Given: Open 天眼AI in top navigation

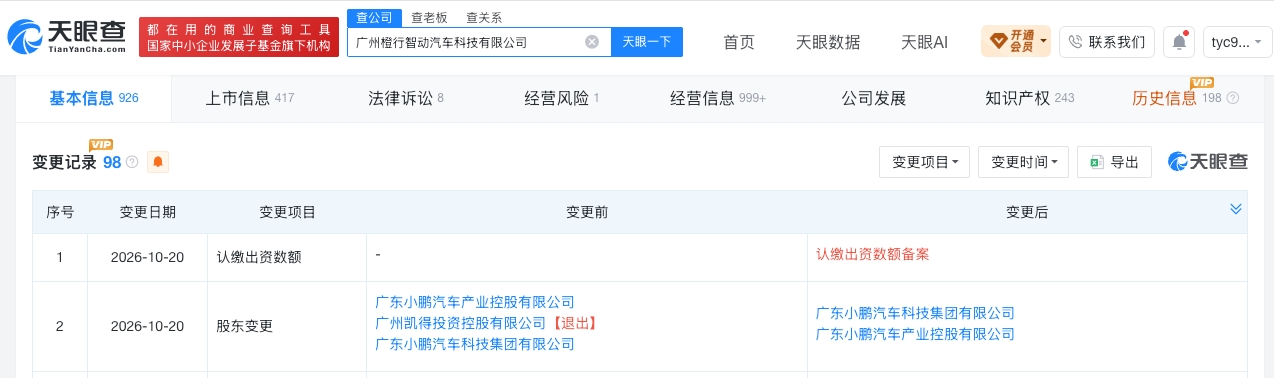Looking at the screenshot, I should [x=924, y=42].
